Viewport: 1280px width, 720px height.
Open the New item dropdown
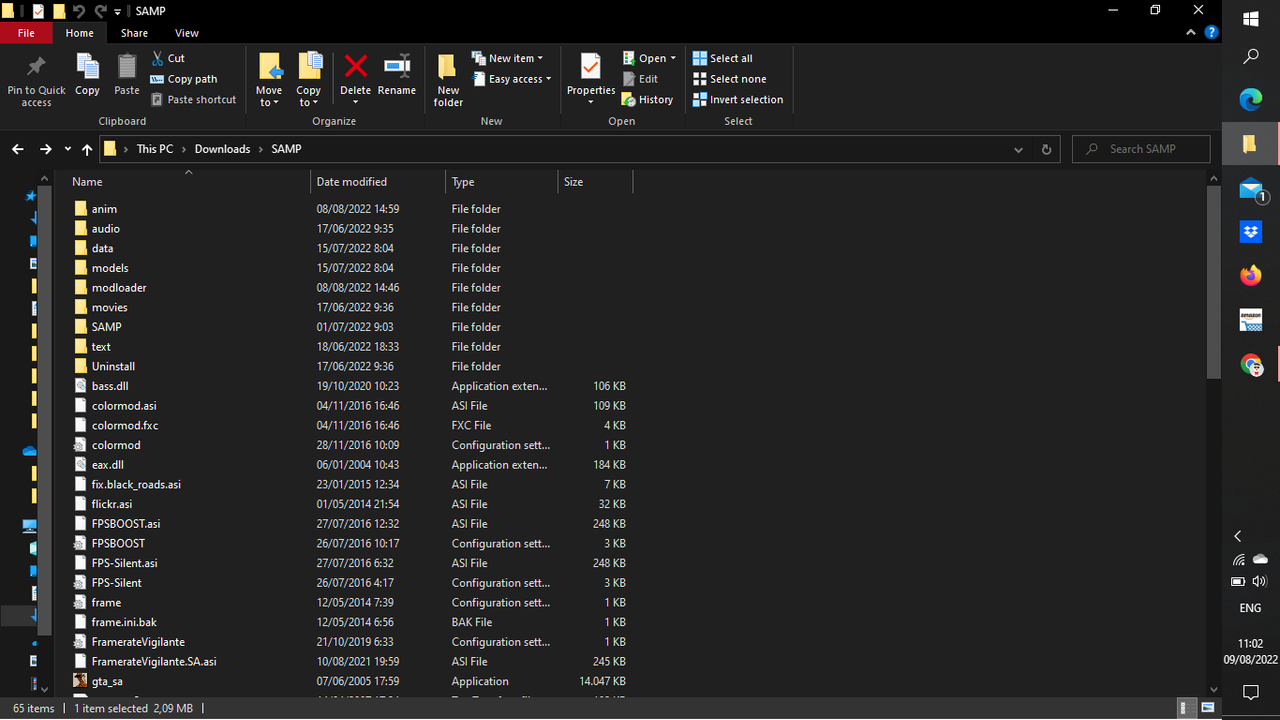(507, 58)
